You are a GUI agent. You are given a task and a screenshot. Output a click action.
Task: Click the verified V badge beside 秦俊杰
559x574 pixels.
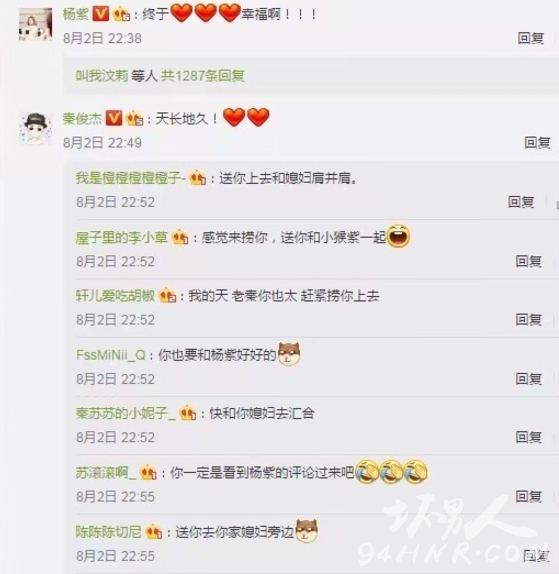(114, 118)
